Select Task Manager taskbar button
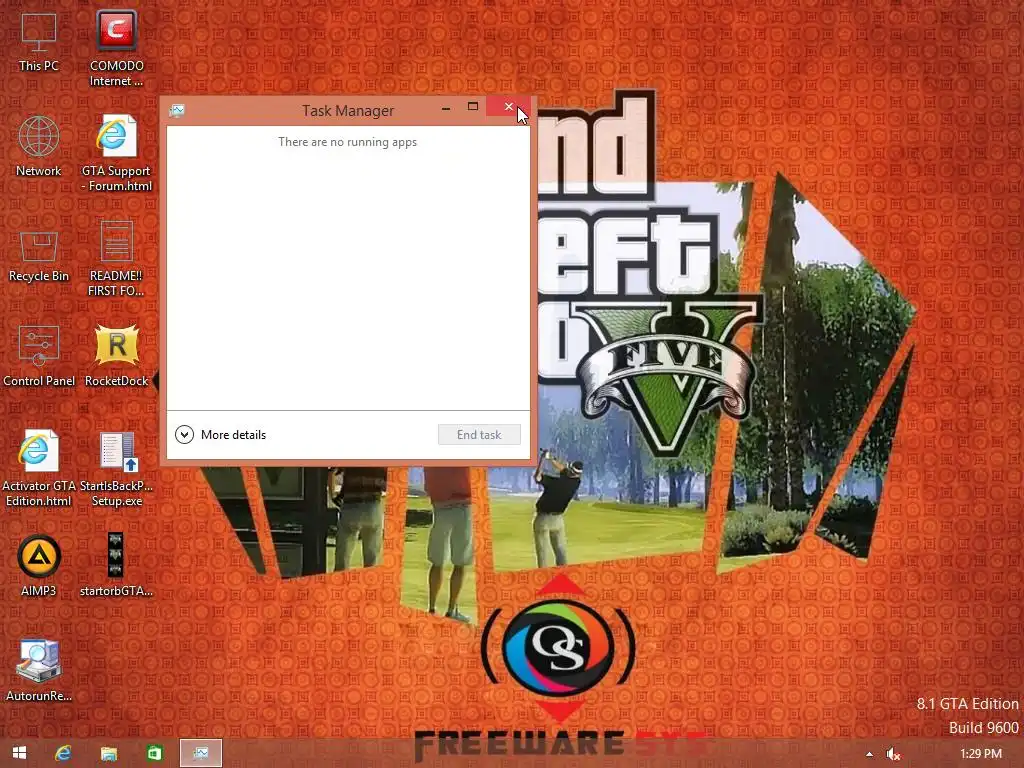The height and width of the screenshot is (768, 1024). [x=200, y=753]
